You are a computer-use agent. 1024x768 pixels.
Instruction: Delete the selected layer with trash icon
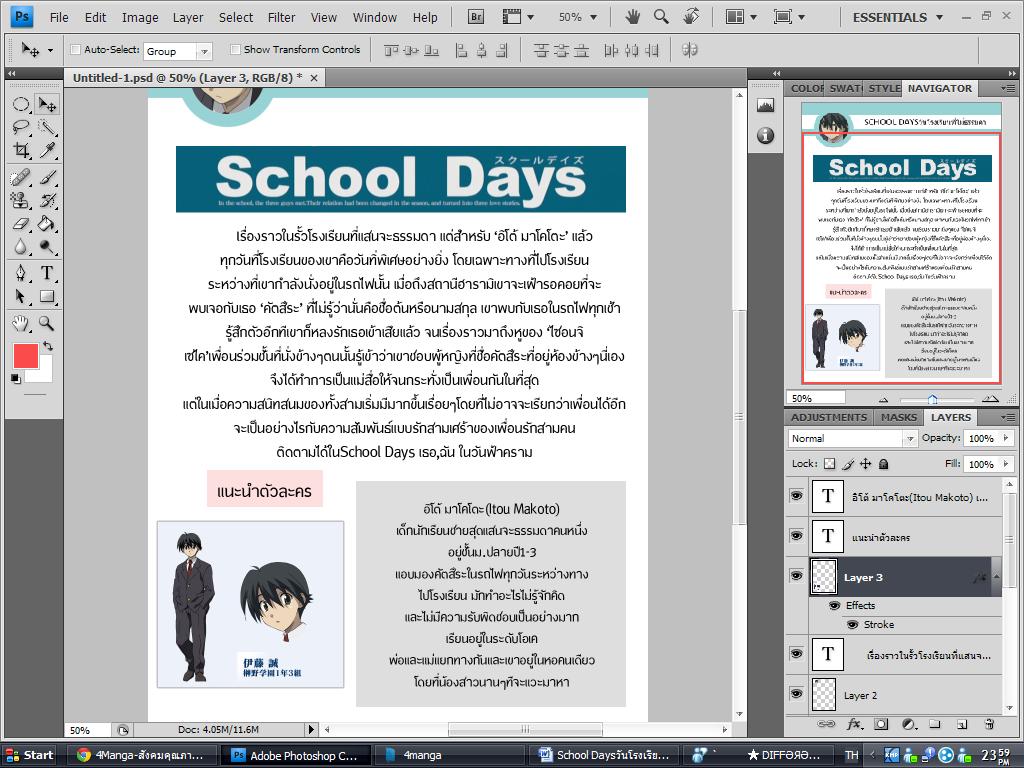tap(989, 724)
